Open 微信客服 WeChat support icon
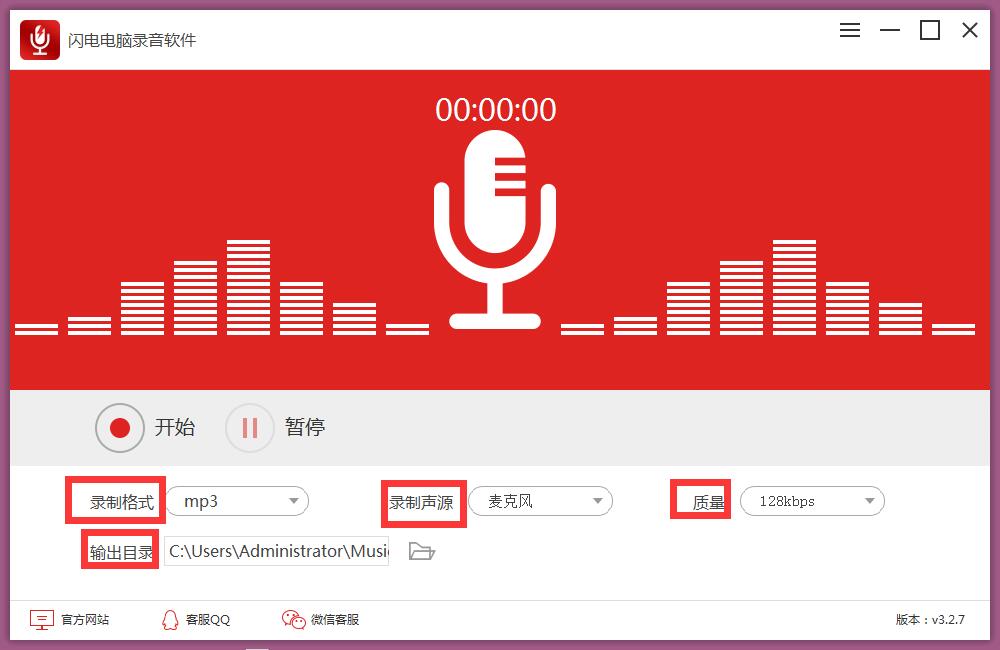This screenshot has height=650, width=1000. click(291, 619)
